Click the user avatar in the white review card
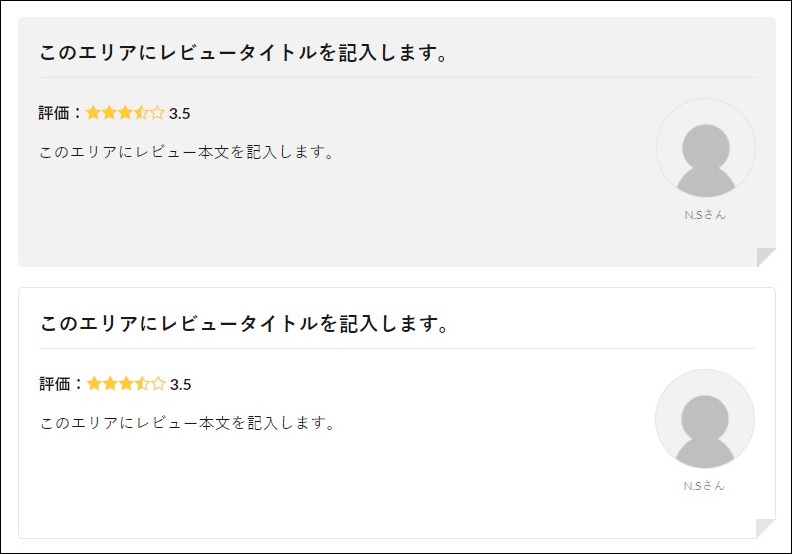The height and width of the screenshot is (554, 792). [705, 419]
